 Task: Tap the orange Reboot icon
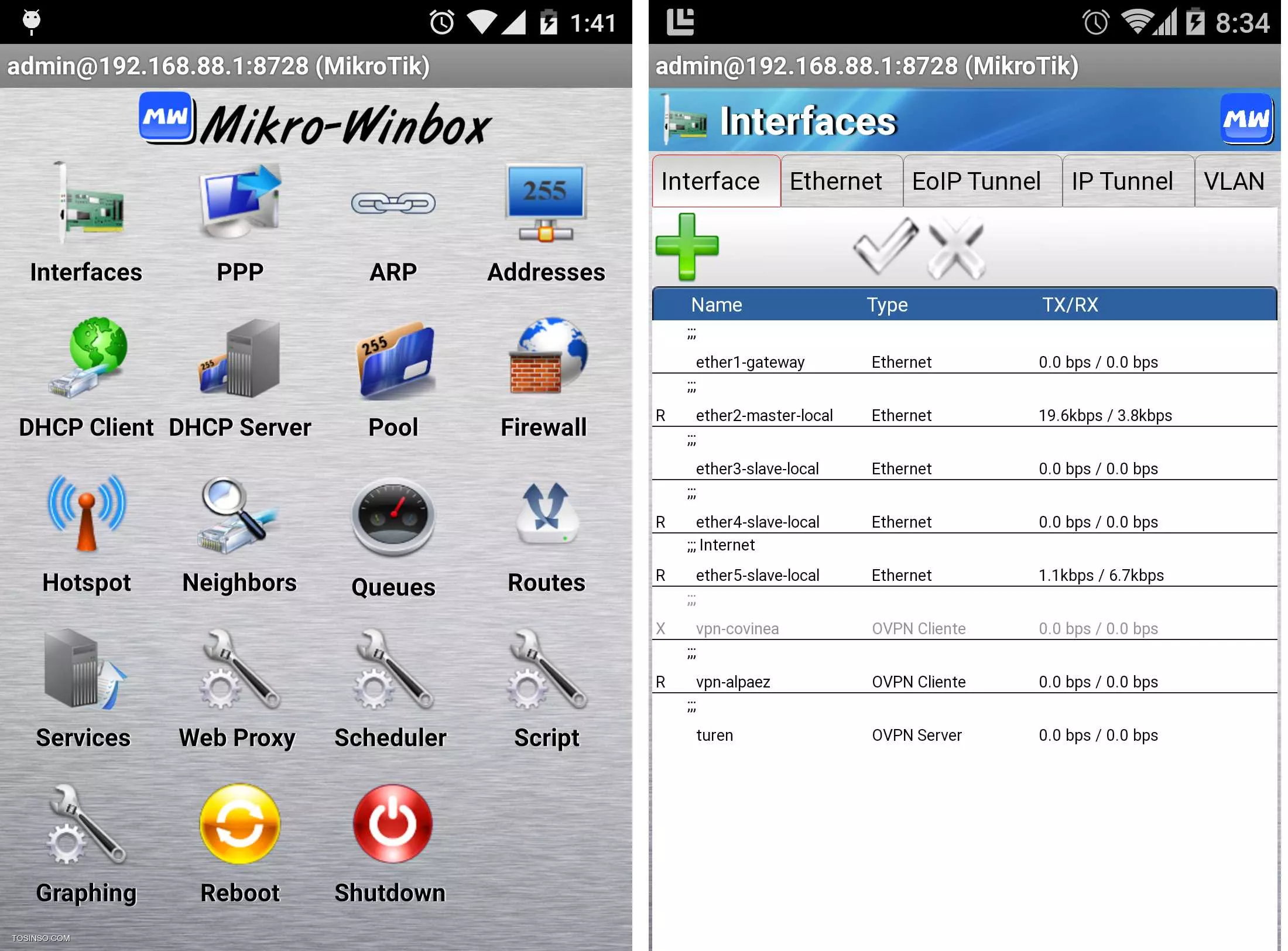click(x=240, y=823)
